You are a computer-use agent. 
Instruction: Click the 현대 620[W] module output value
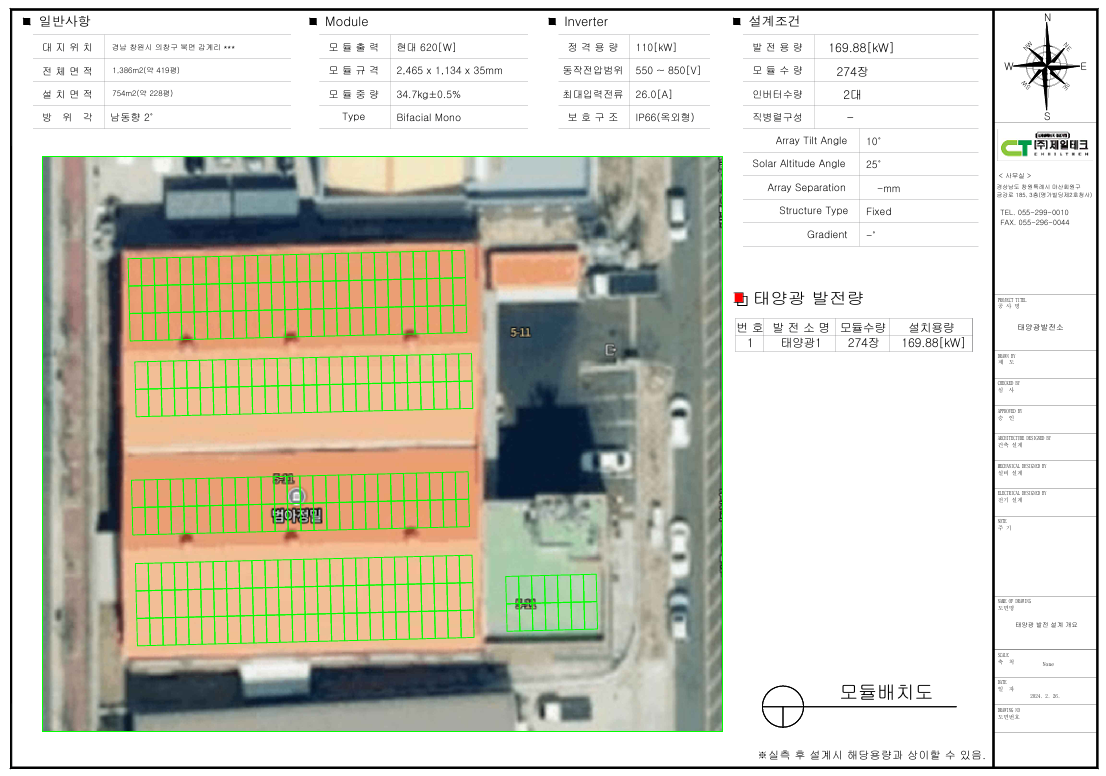(x=426, y=47)
